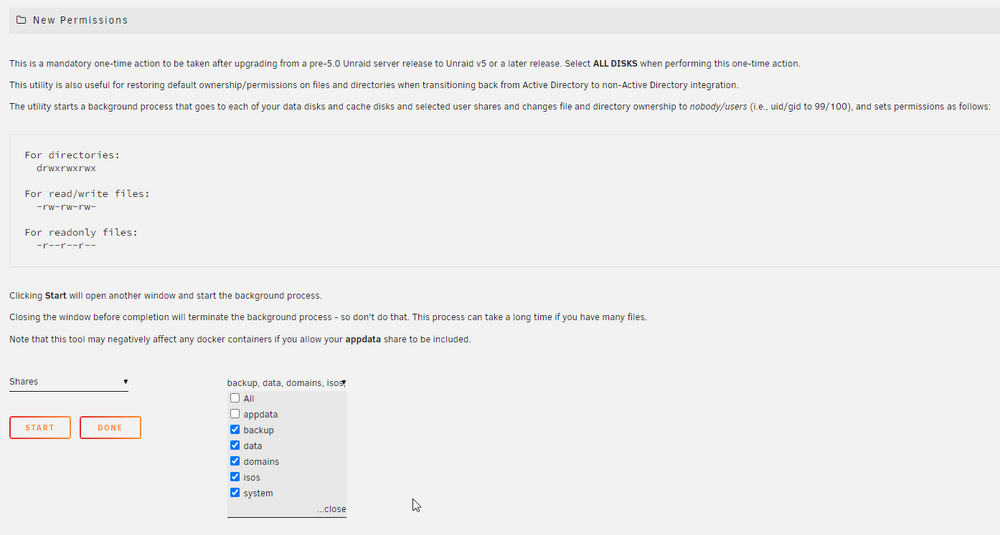The width and height of the screenshot is (1000, 535).
Task: Collapse the backup, data, domains multiselect dropdown
Action: pyautogui.click(x=286, y=383)
